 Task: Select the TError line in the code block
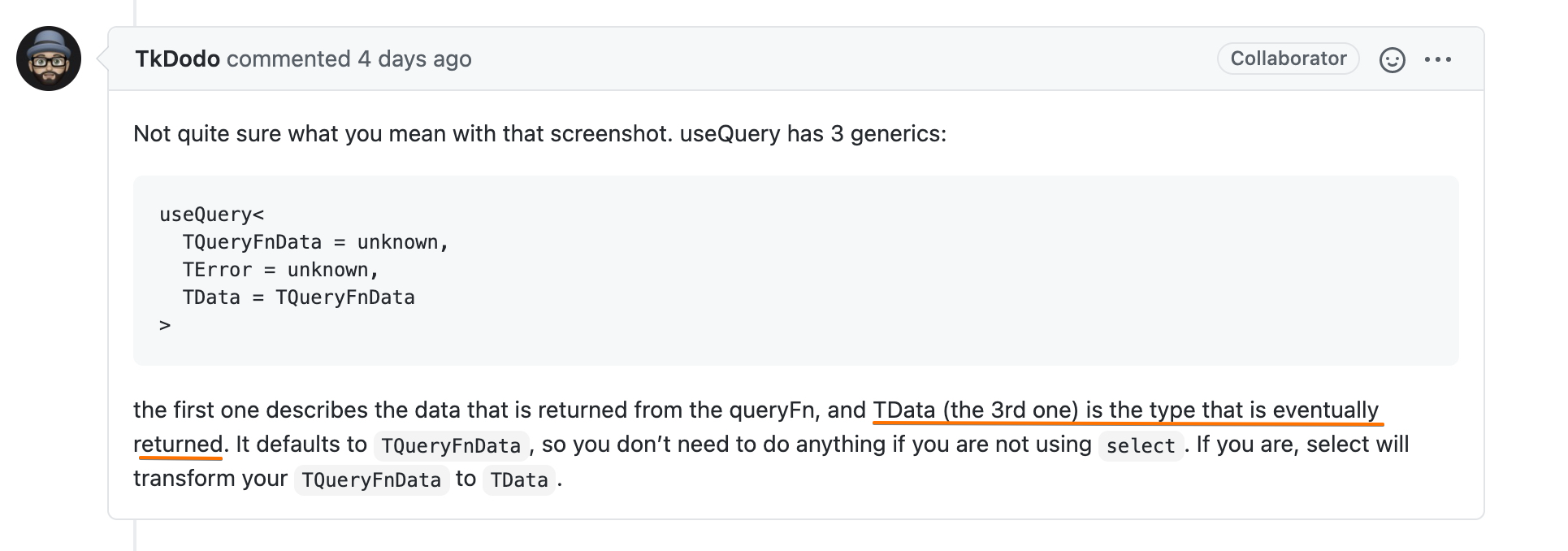coord(281,269)
